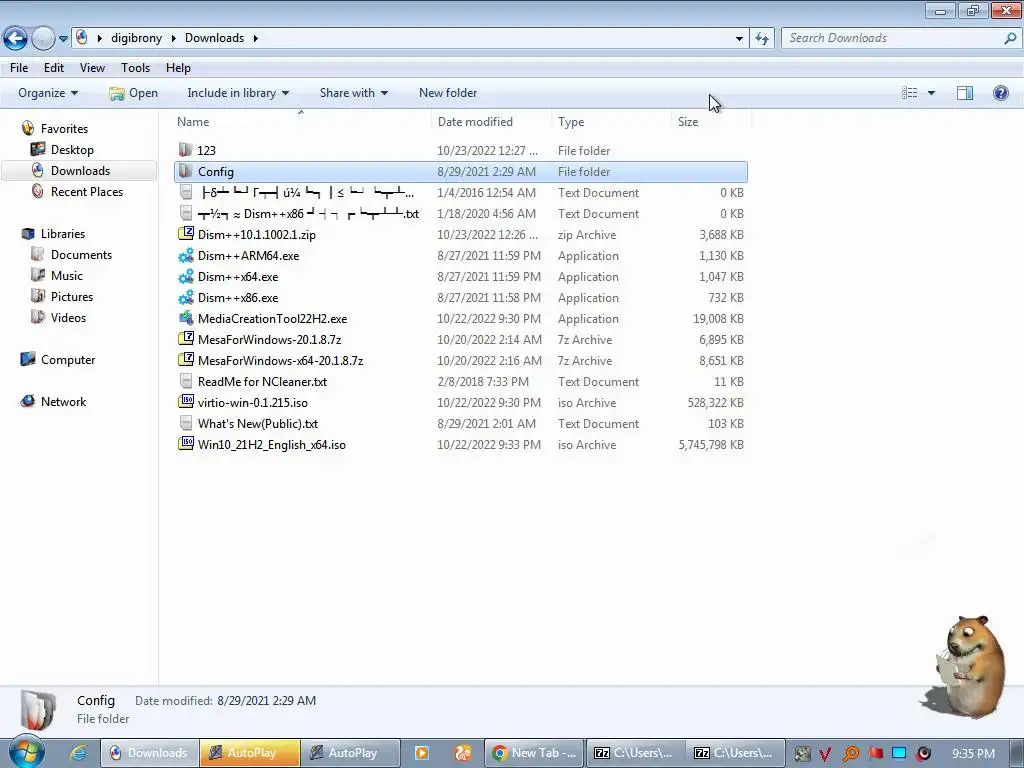
Task: Select ReadMe for NCleaner.txt icon
Action: pos(186,381)
